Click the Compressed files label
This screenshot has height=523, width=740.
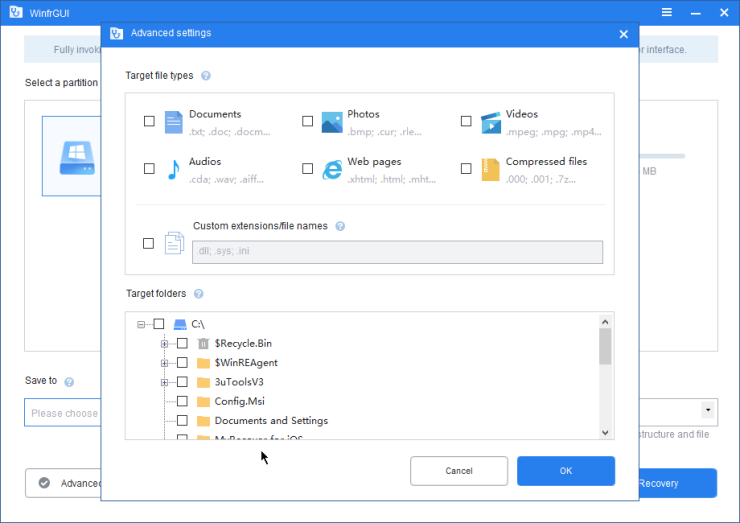(x=547, y=161)
